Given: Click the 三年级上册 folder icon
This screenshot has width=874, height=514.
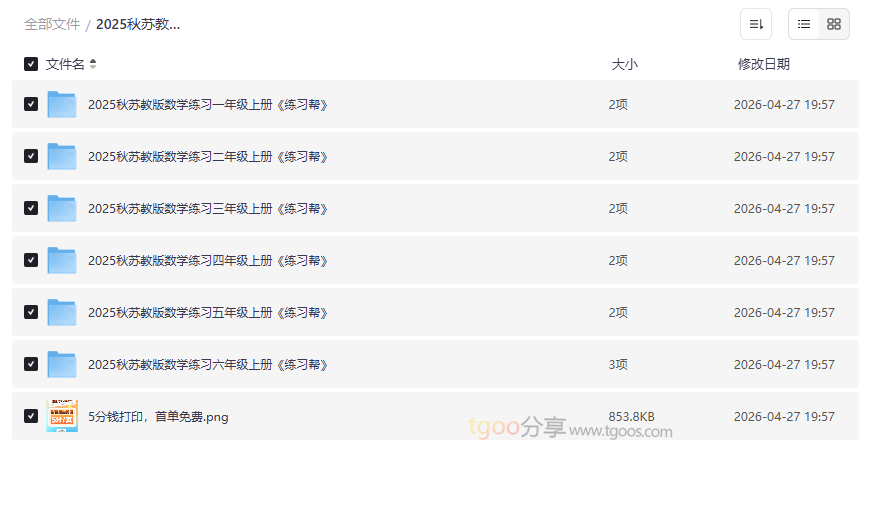Looking at the screenshot, I should (x=62, y=208).
